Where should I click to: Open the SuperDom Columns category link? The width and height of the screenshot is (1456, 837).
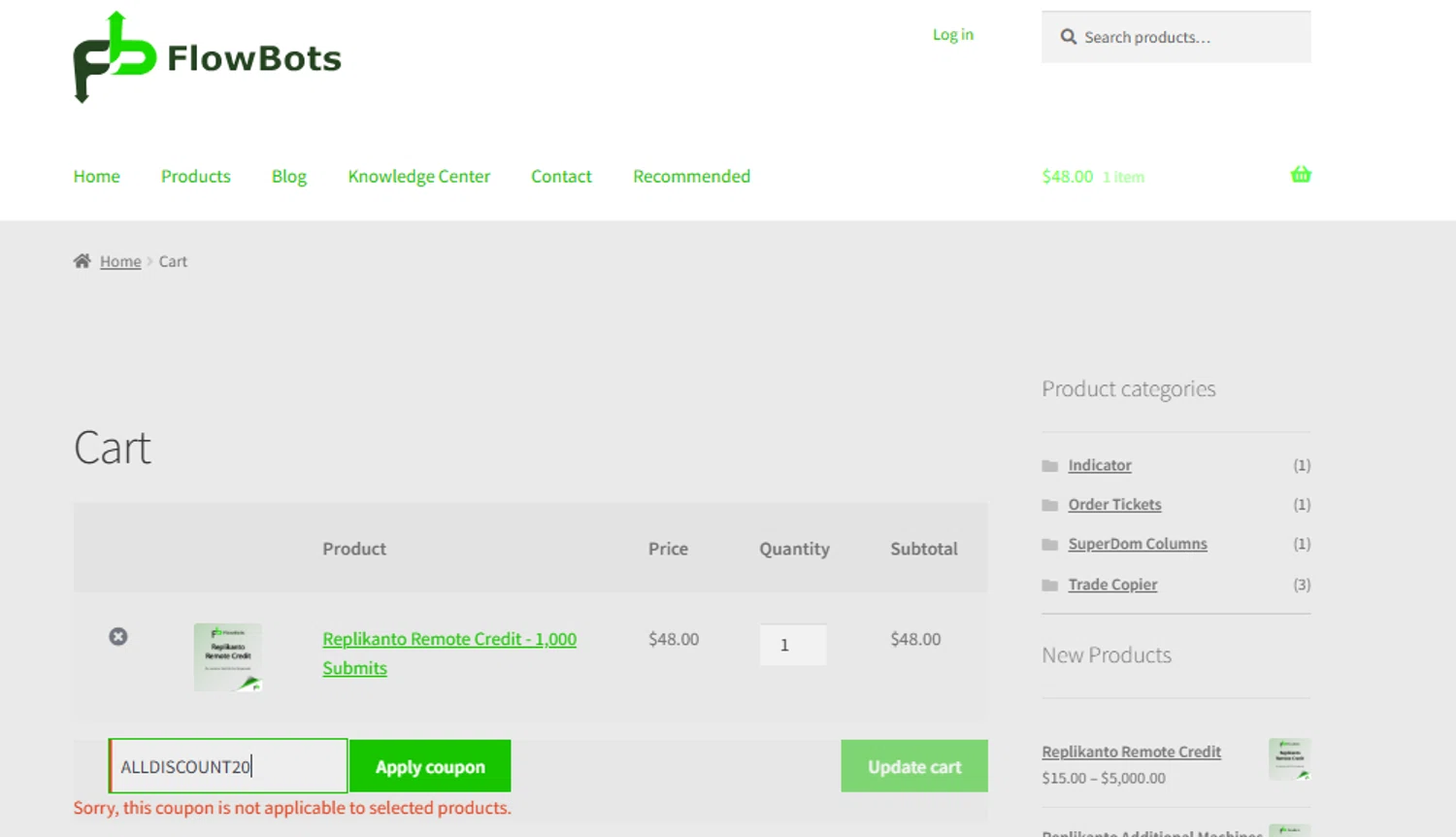tap(1138, 544)
